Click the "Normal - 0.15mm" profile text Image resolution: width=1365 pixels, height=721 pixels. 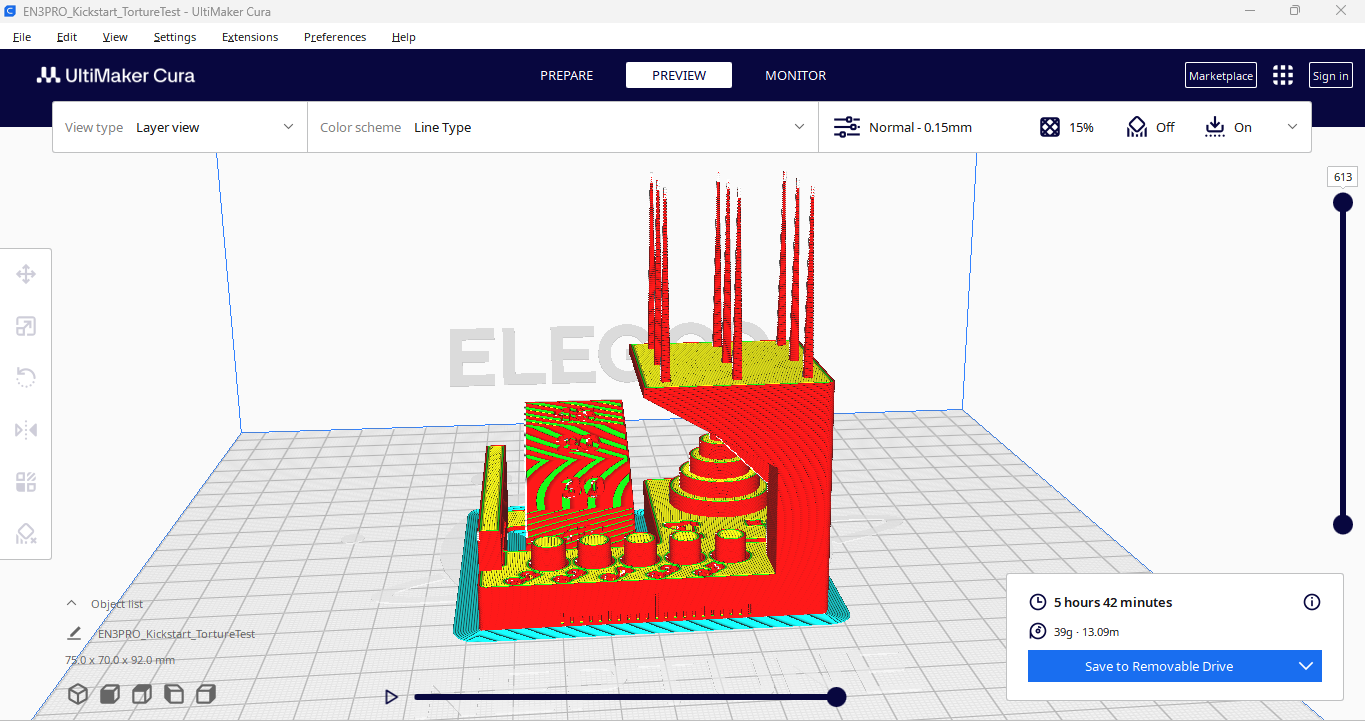920,127
